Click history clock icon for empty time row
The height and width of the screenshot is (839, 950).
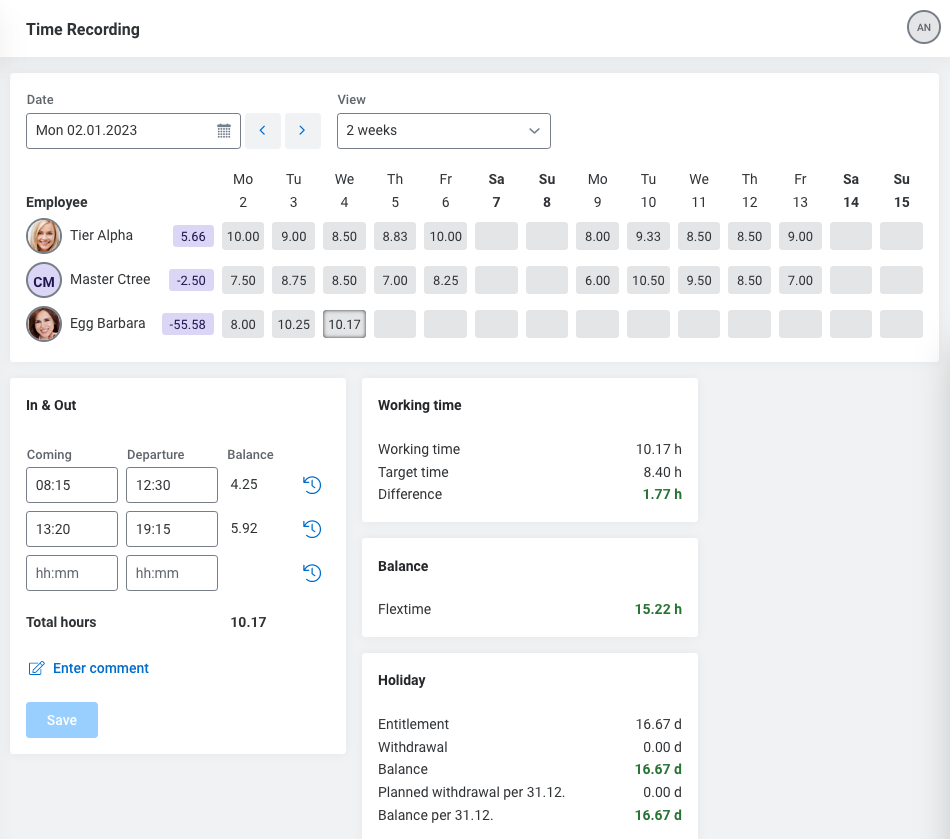312,573
